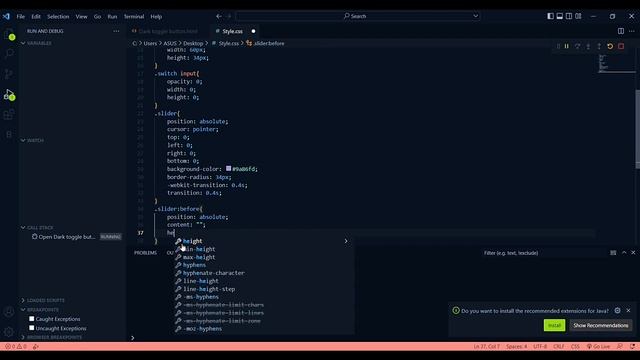Open the Extensions view in activity bar
The height and width of the screenshot is (360, 640).
[x=9, y=115]
